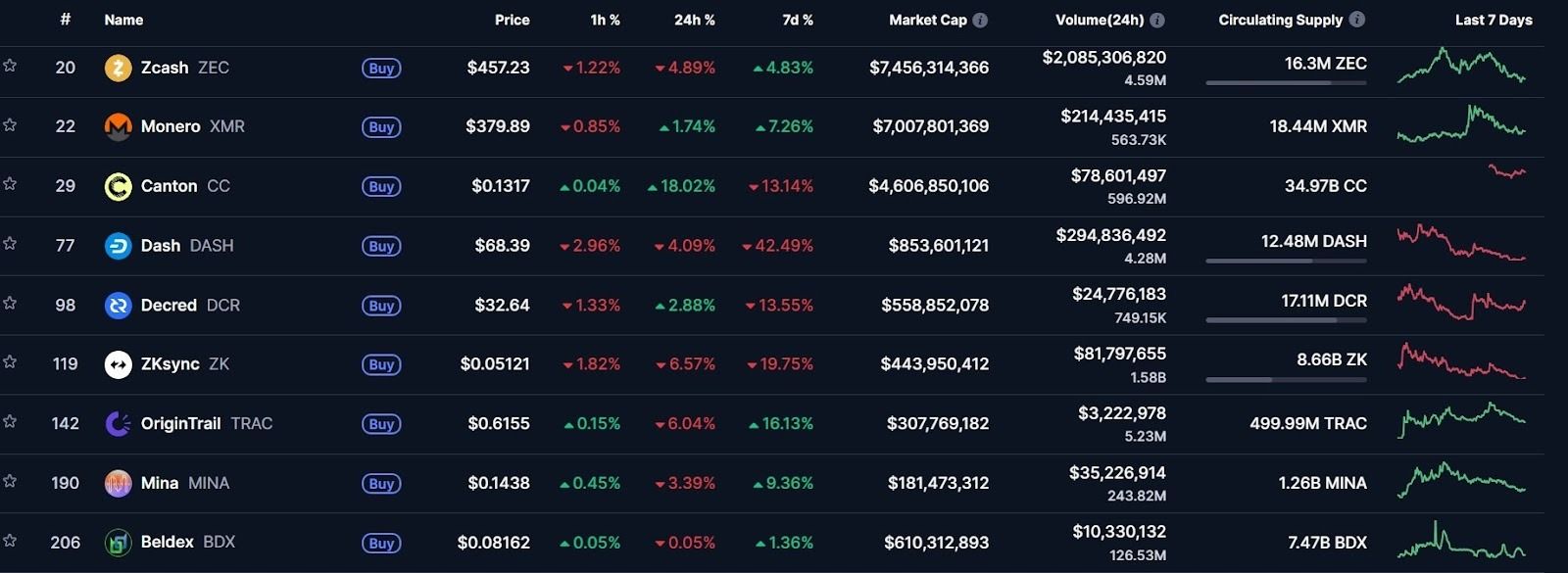Click the Decred circulating supply progress bar

pos(1287,320)
